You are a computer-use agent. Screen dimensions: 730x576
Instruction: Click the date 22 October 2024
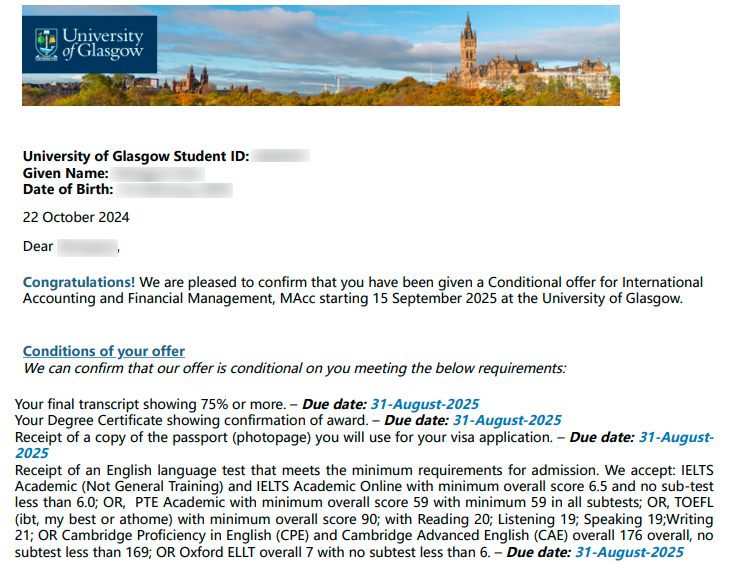click(76, 217)
